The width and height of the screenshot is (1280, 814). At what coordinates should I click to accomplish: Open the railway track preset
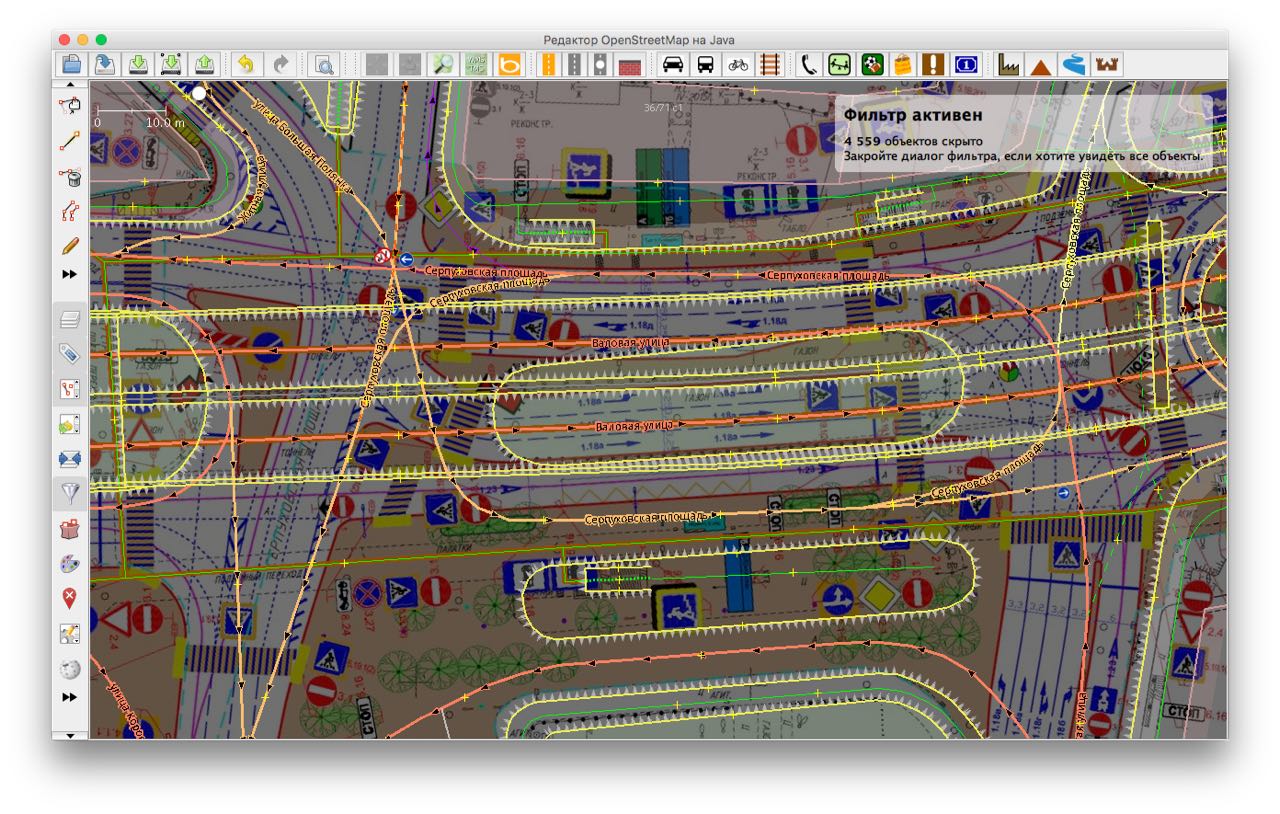[x=770, y=65]
